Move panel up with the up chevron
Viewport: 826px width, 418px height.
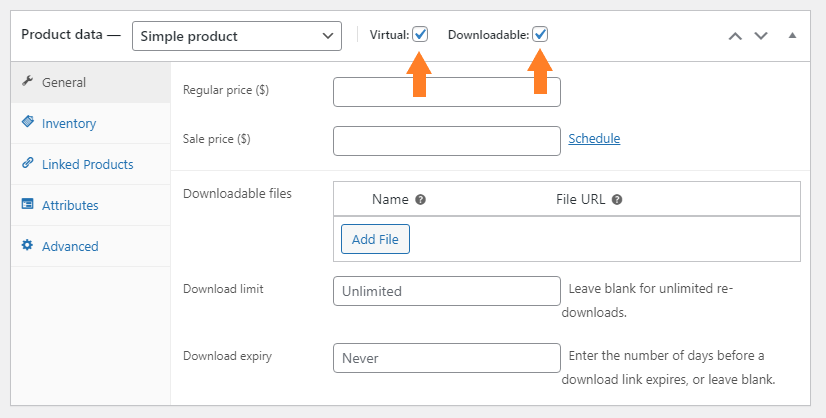click(x=735, y=36)
